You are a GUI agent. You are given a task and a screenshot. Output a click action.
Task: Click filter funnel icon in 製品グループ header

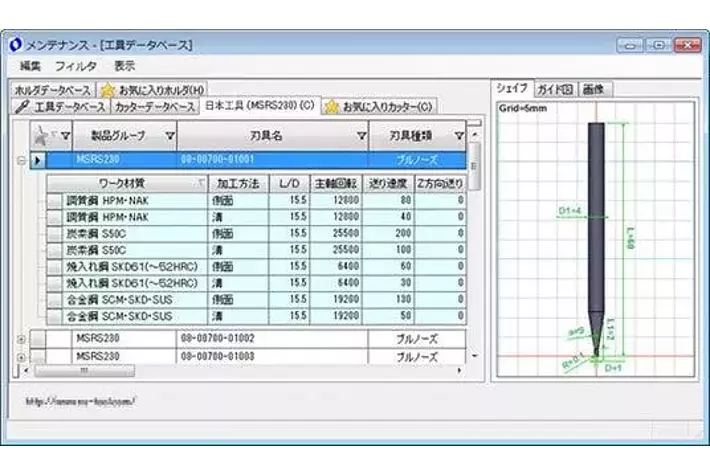click(169, 135)
